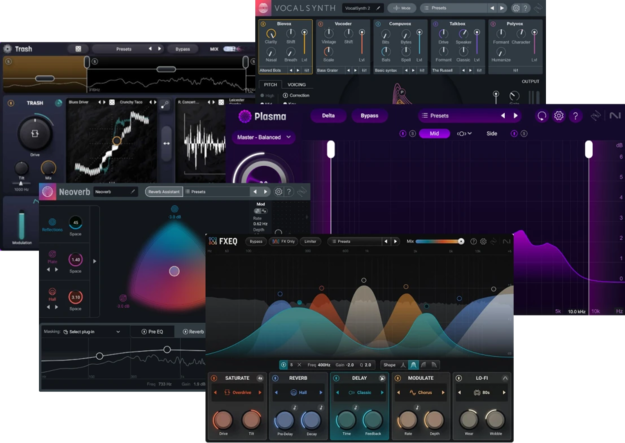This screenshot has height=443, width=625.
Task: Click the Drive knob in Trash
Action: pos(35,133)
